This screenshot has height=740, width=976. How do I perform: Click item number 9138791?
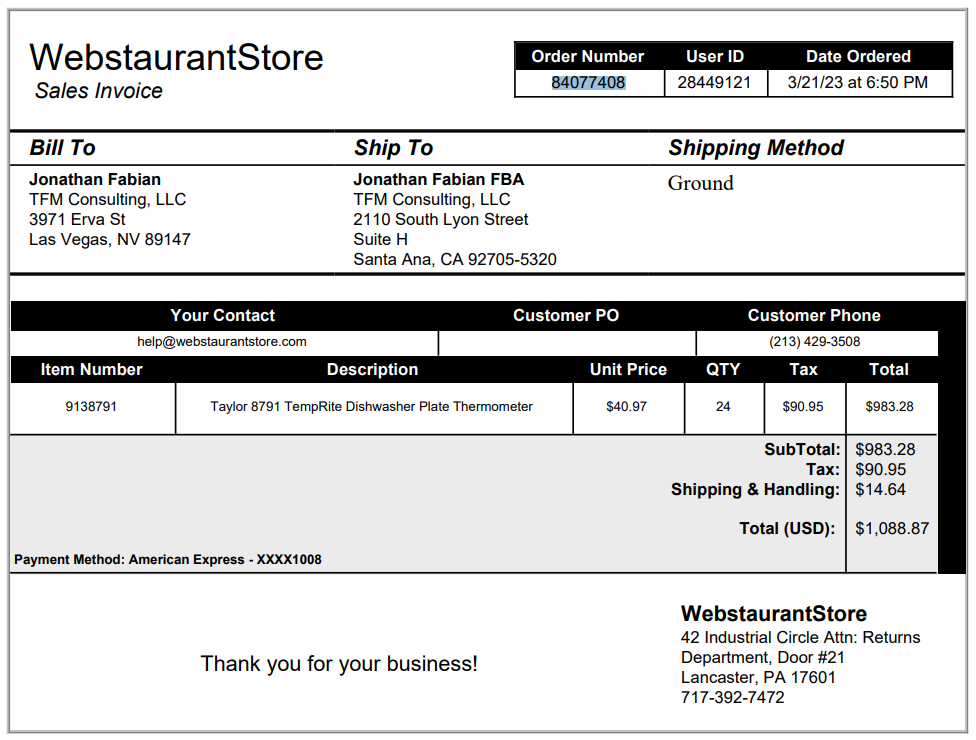point(91,406)
